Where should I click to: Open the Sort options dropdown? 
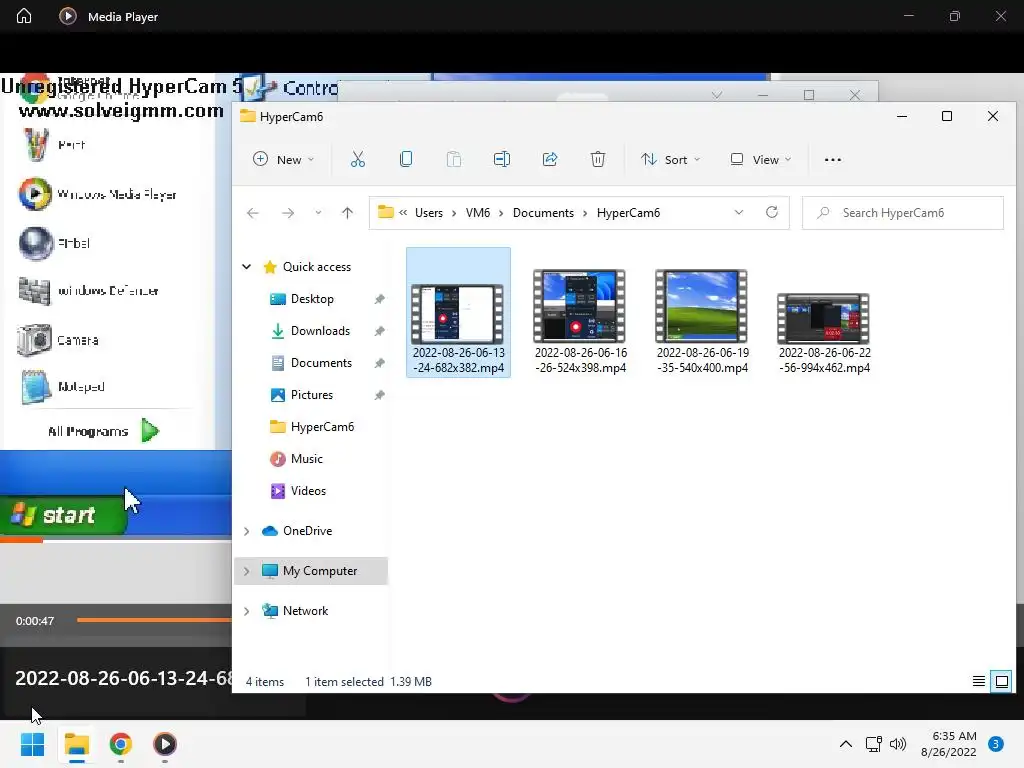coord(671,159)
